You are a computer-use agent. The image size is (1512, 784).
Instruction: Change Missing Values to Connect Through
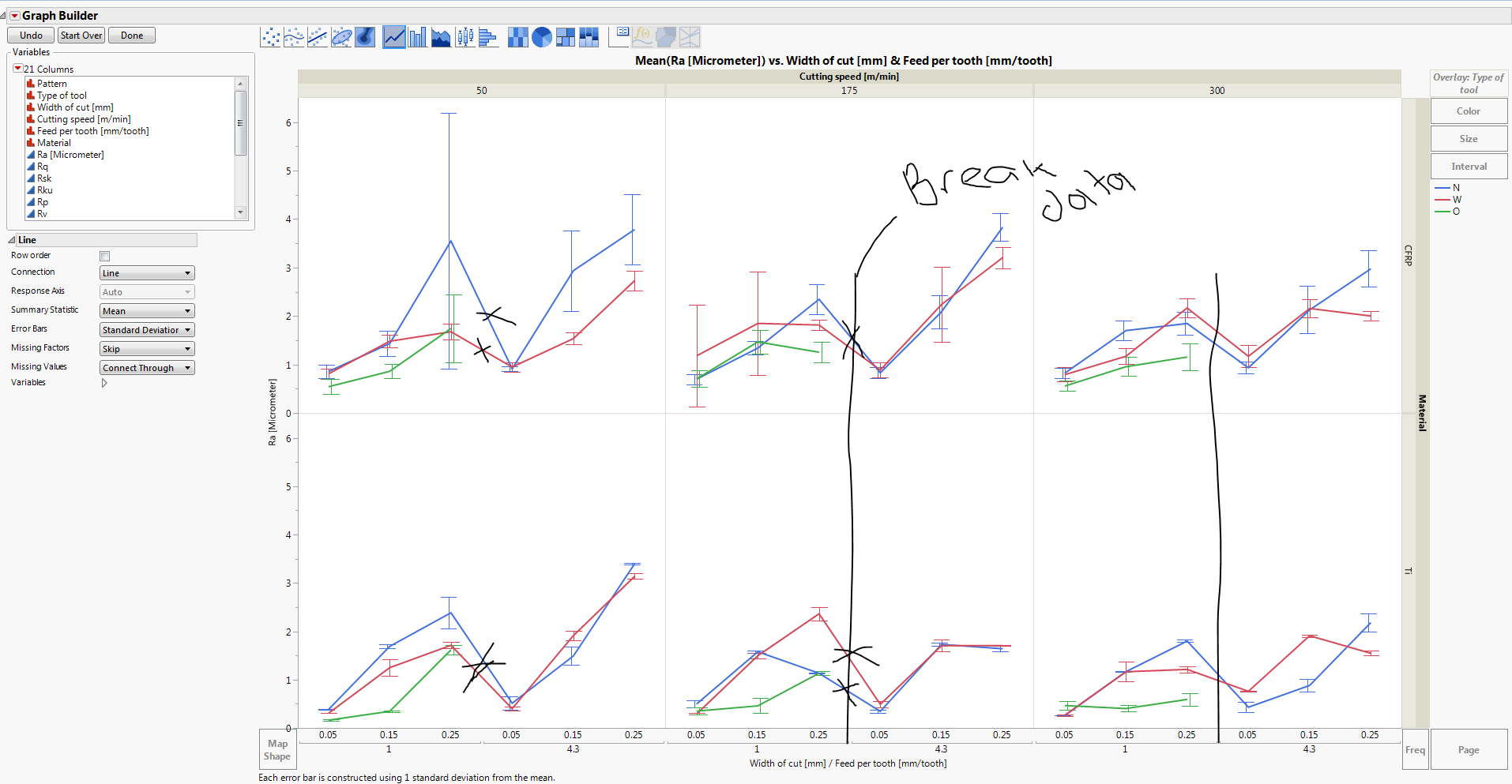pos(146,367)
